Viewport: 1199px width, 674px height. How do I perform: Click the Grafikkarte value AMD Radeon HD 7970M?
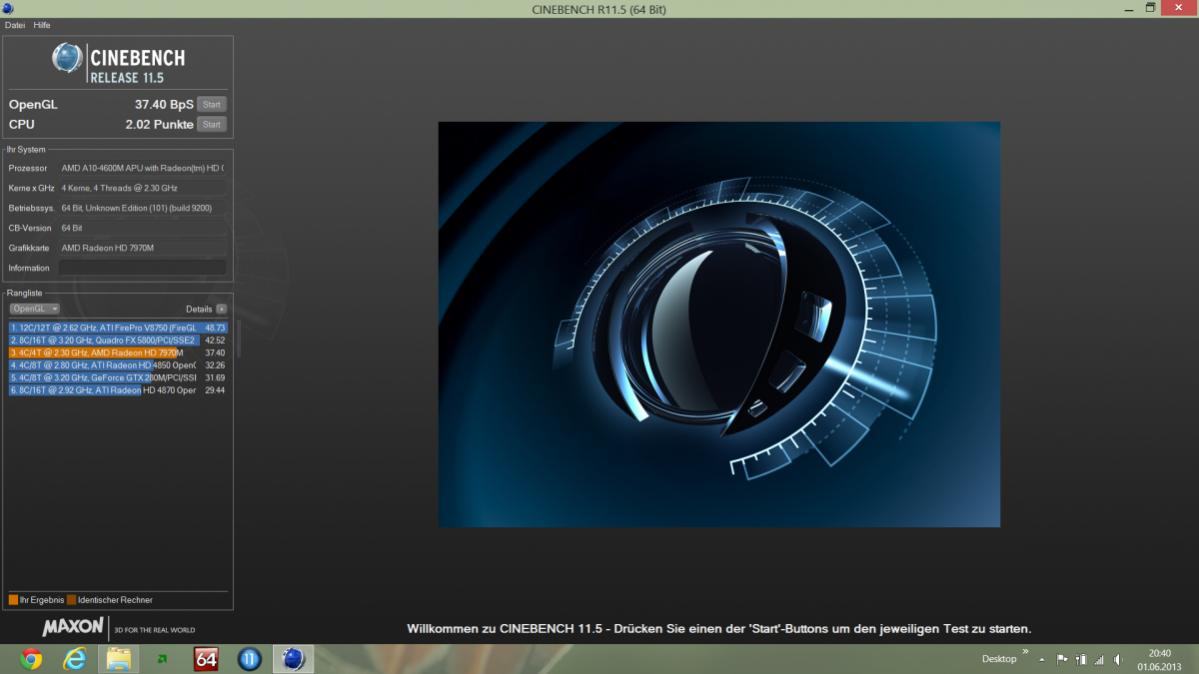pyautogui.click(x=142, y=248)
